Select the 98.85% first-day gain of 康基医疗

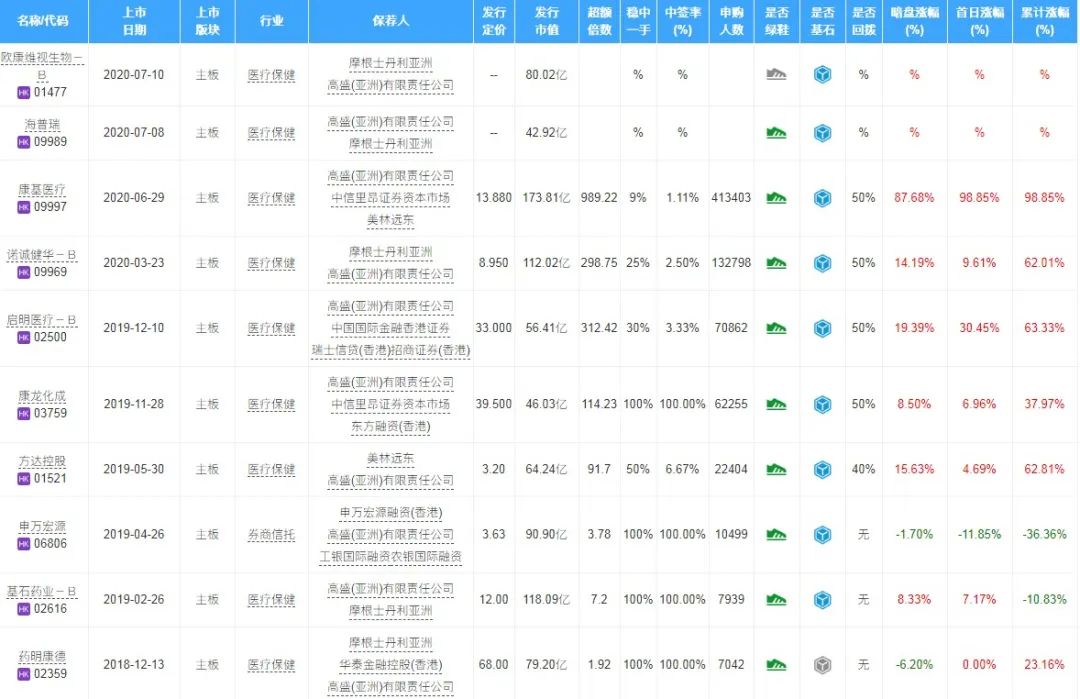pos(979,198)
